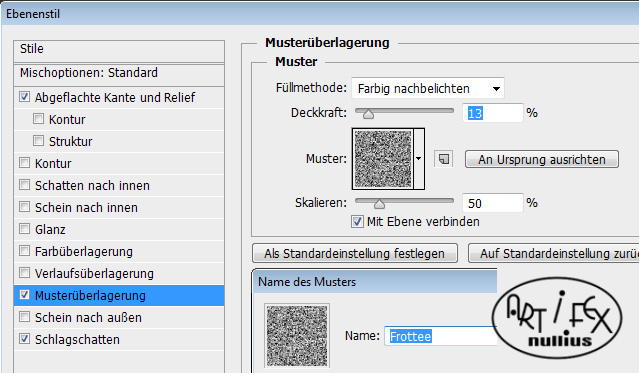This screenshot has width=639, height=373.
Task: Click pattern thumbnail in Name des Musters dialog
Action: click(x=297, y=336)
